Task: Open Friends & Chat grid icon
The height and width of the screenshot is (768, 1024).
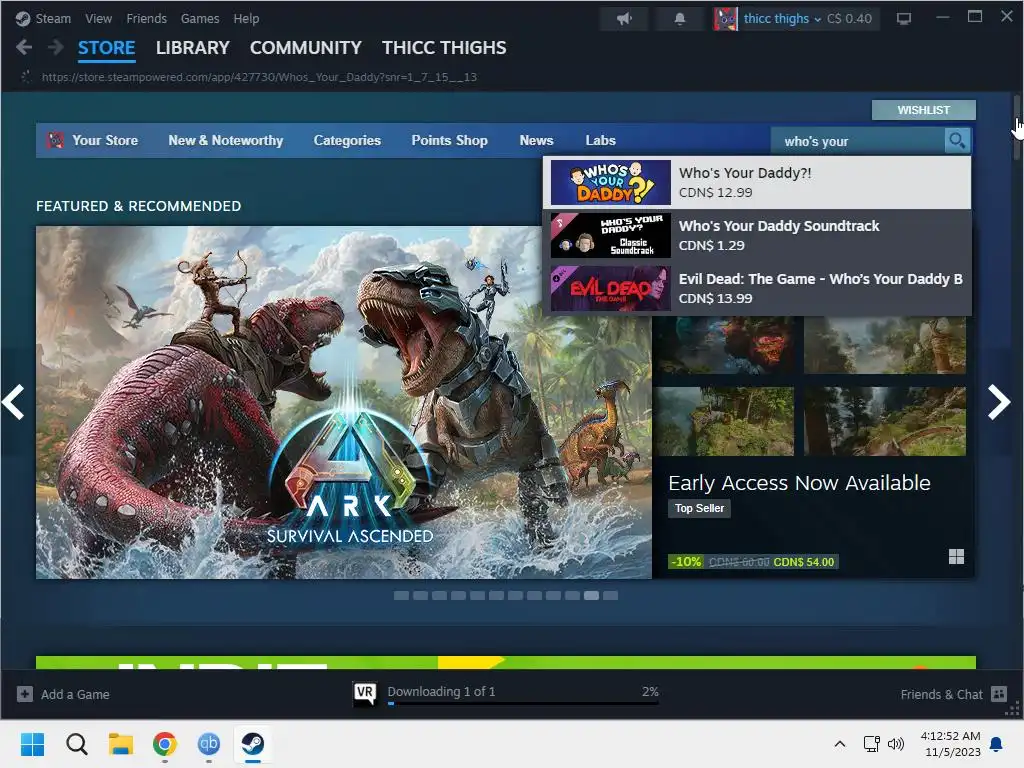Action: (999, 694)
